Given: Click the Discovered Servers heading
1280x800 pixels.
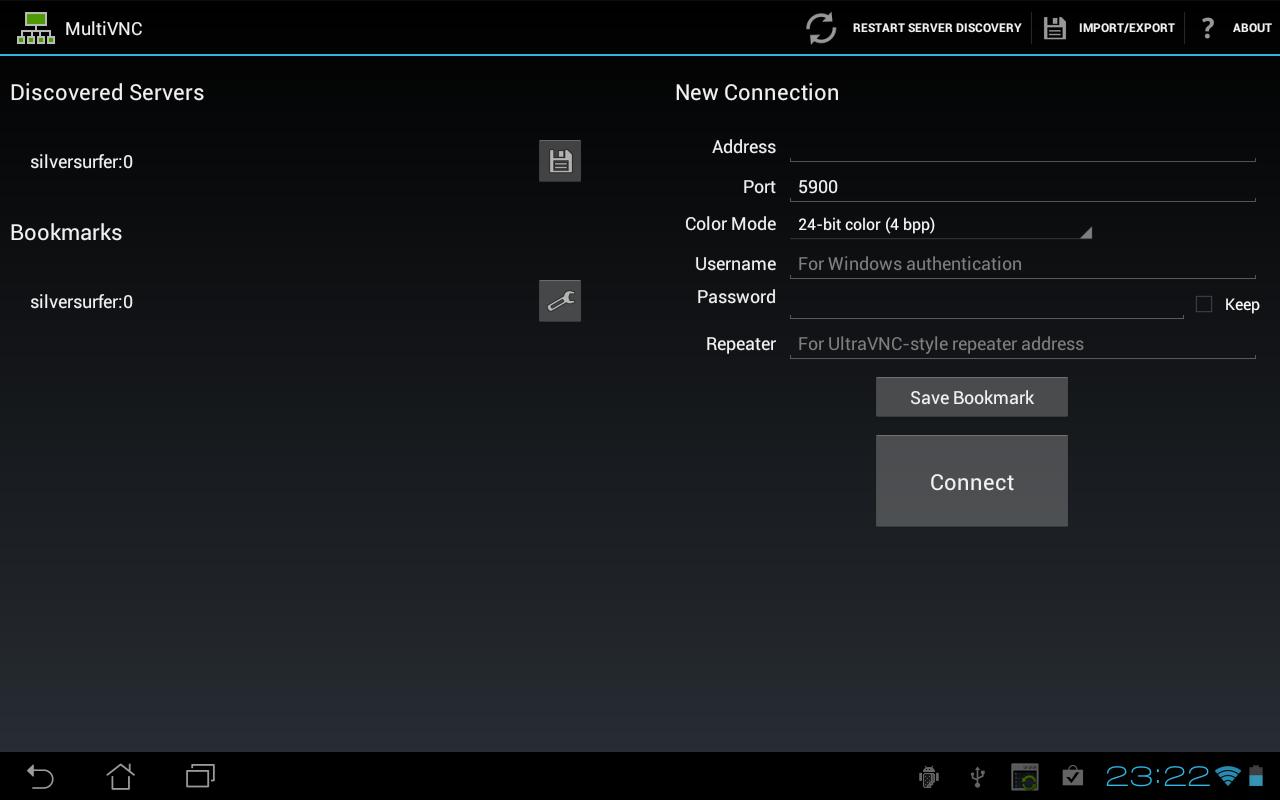Looking at the screenshot, I should pyautogui.click(x=107, y=92).
